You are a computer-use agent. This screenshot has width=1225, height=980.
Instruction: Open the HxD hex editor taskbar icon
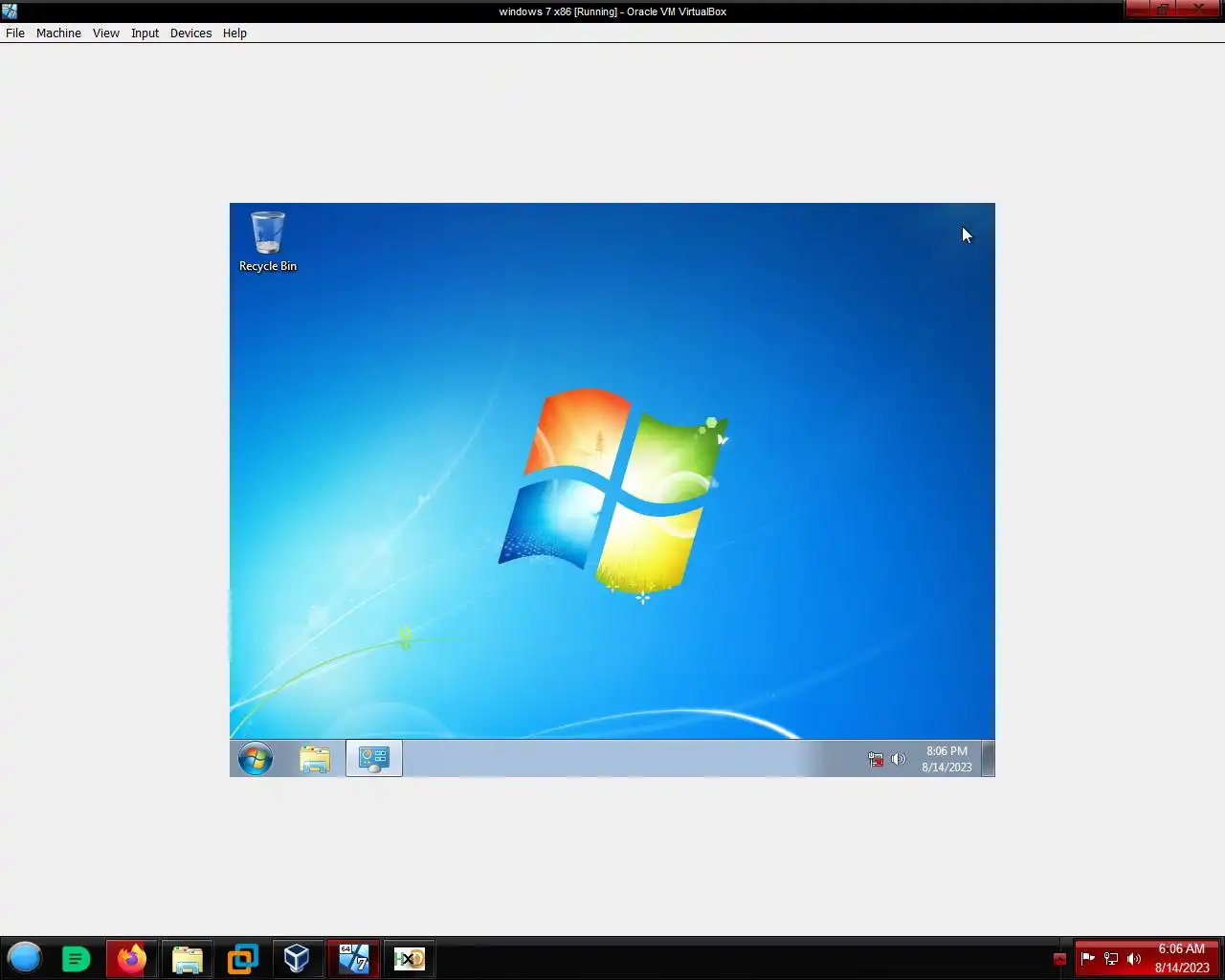(x=409, y=958)
